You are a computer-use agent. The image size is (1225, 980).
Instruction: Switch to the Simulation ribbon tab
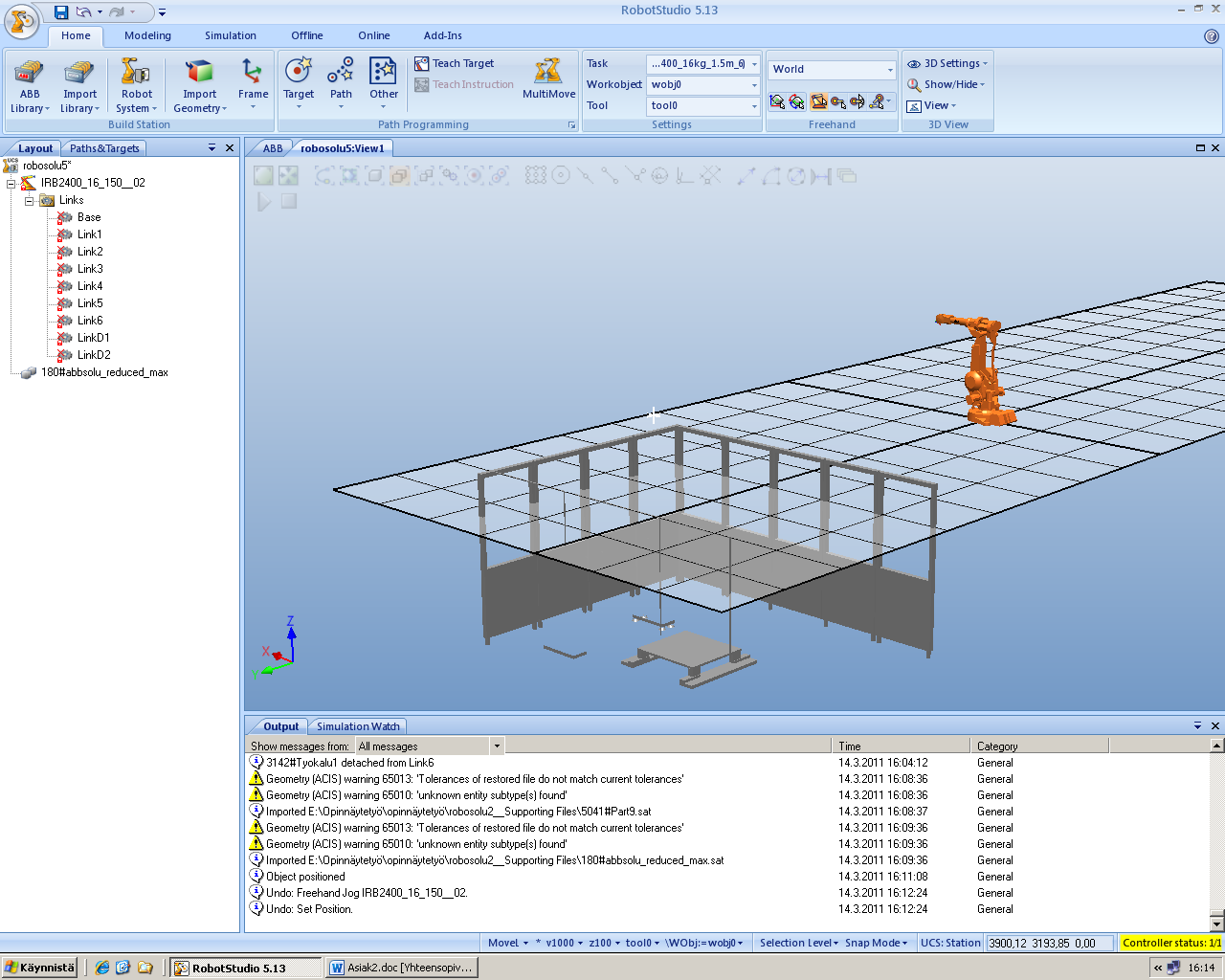pyautogui.click(x=231, y=35)
